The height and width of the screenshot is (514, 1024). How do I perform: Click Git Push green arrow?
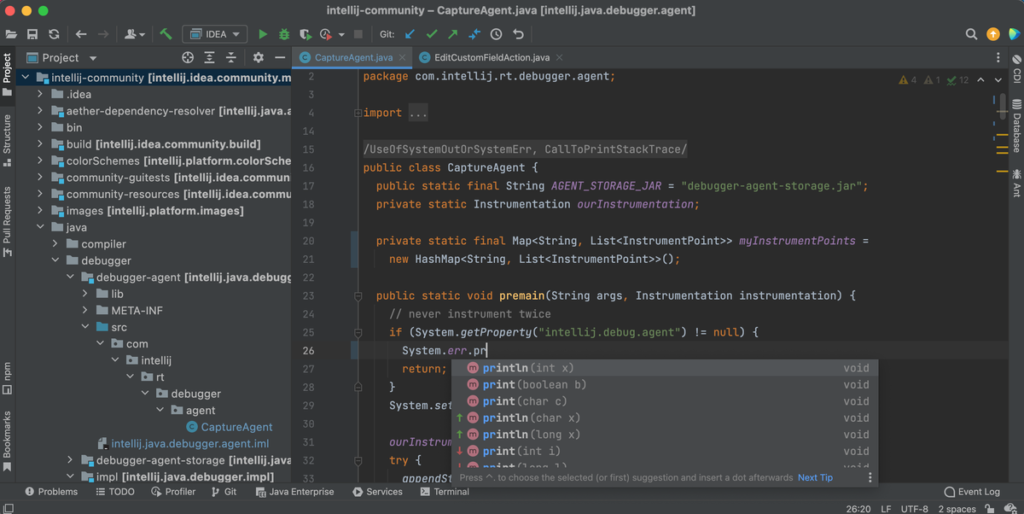click(453, 34)
